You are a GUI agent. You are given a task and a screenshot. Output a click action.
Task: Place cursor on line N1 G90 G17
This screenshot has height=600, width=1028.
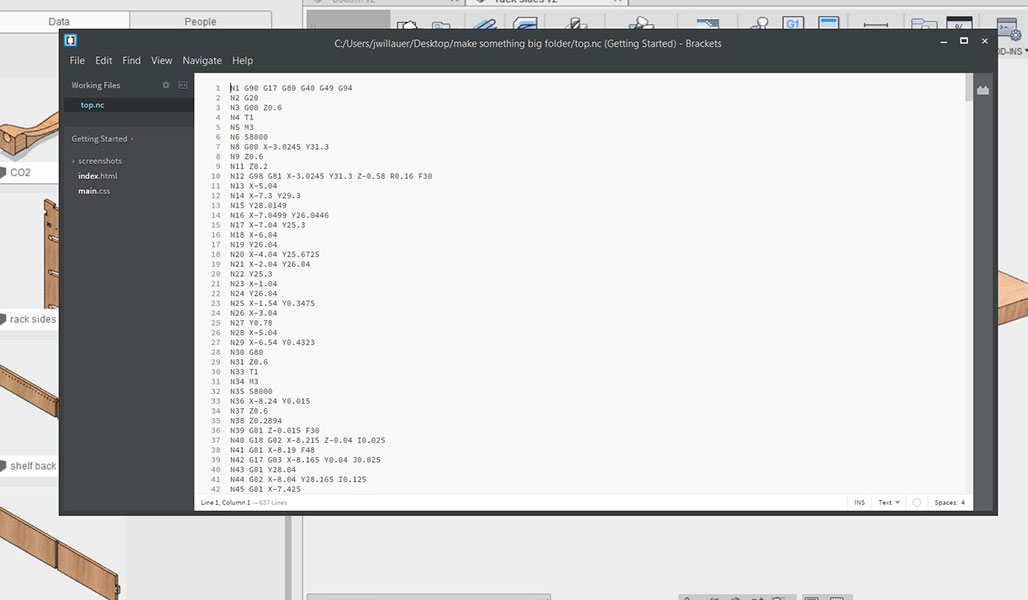(x=291, y=88)
